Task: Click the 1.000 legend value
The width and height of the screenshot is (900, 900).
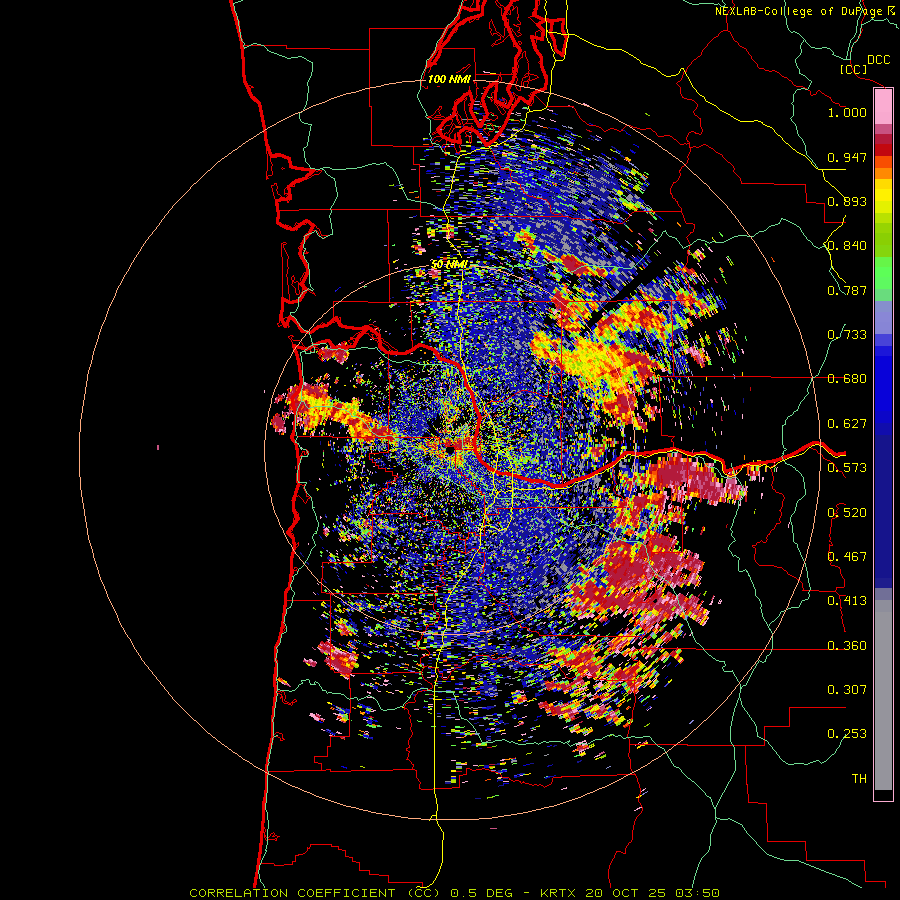Action: point(847,112)
